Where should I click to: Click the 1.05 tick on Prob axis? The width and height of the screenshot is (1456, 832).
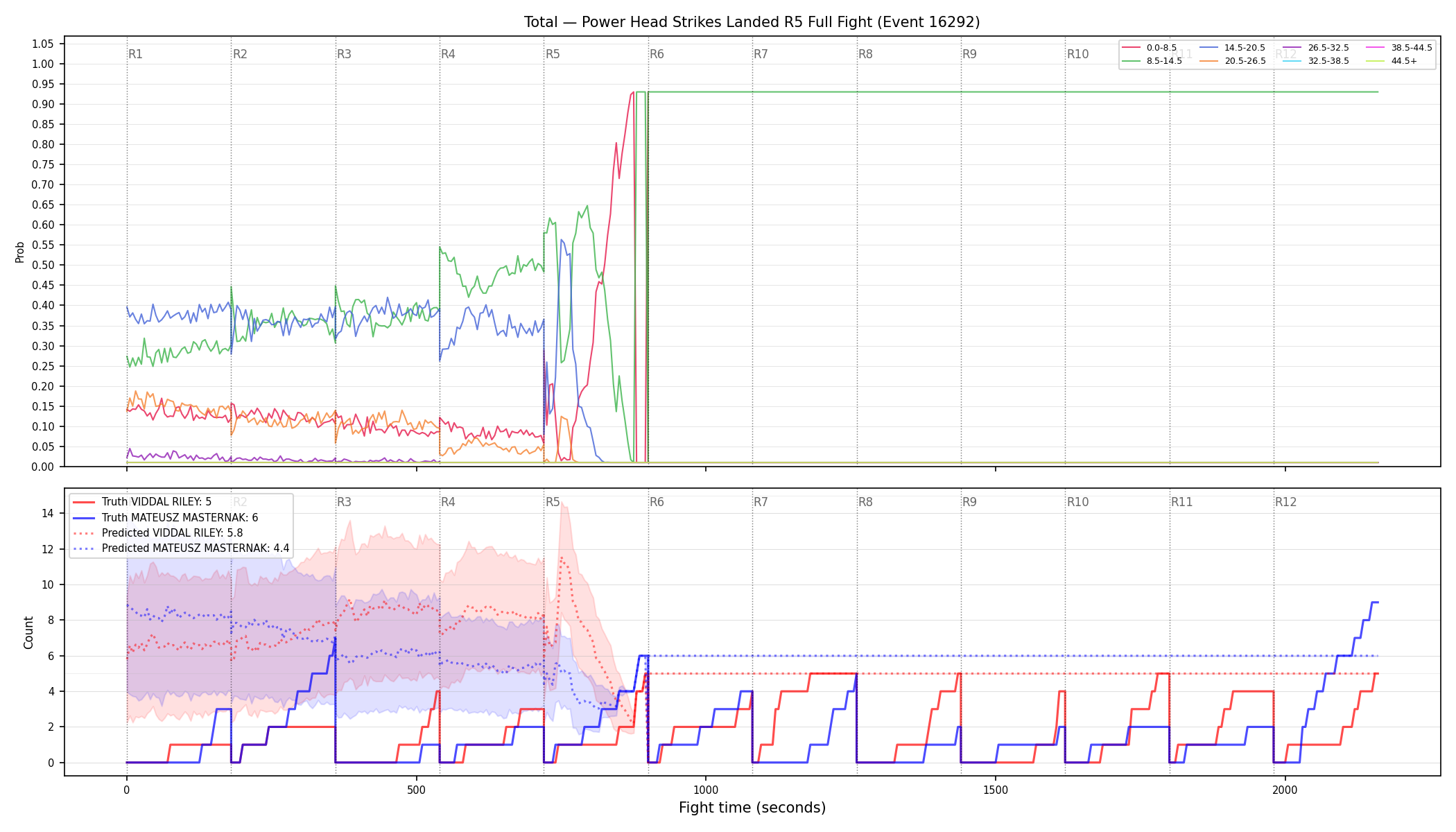click(x=43, y=44)
